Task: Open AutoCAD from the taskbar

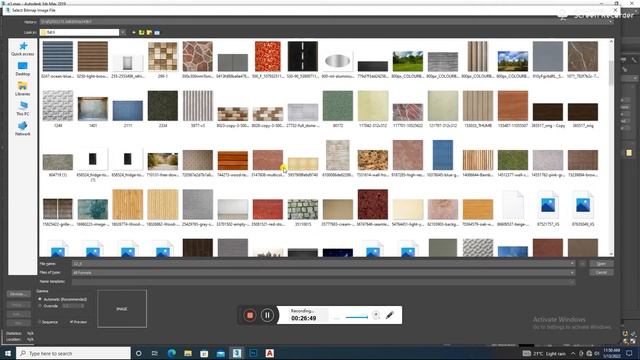Action: point(269,353)
